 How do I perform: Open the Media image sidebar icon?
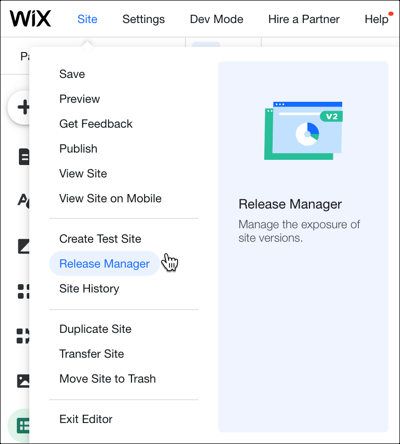(23, 381)
